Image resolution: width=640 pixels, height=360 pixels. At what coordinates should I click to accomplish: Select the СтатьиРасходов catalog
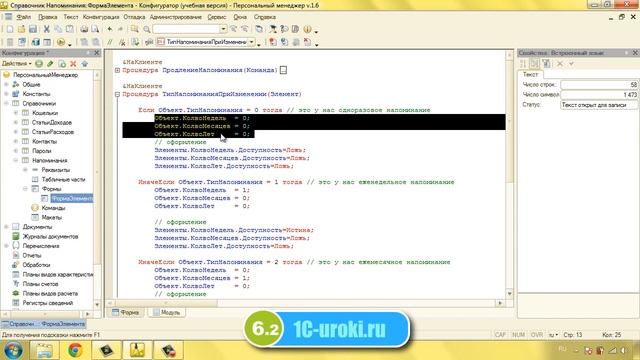click(52, 132)
